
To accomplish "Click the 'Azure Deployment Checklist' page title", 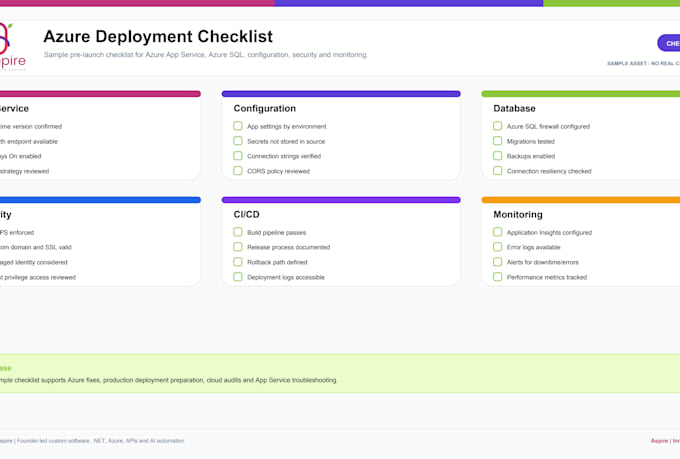I will click(x=158, y=36).
